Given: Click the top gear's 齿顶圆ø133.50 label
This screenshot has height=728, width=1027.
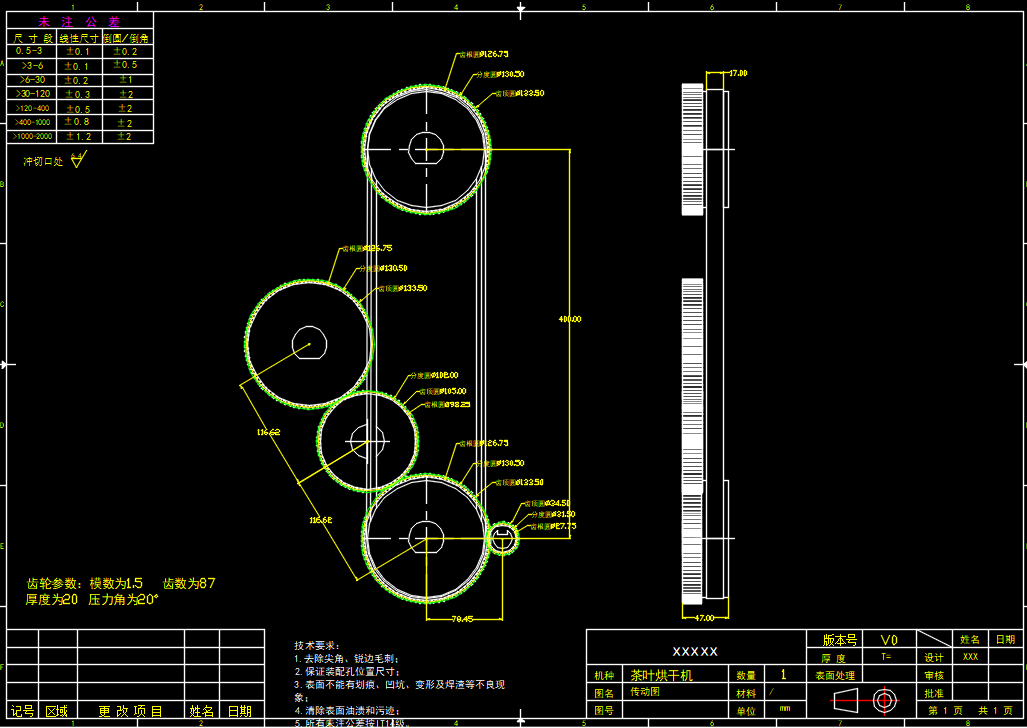Looking at the screenshot, I should point(519,93).
